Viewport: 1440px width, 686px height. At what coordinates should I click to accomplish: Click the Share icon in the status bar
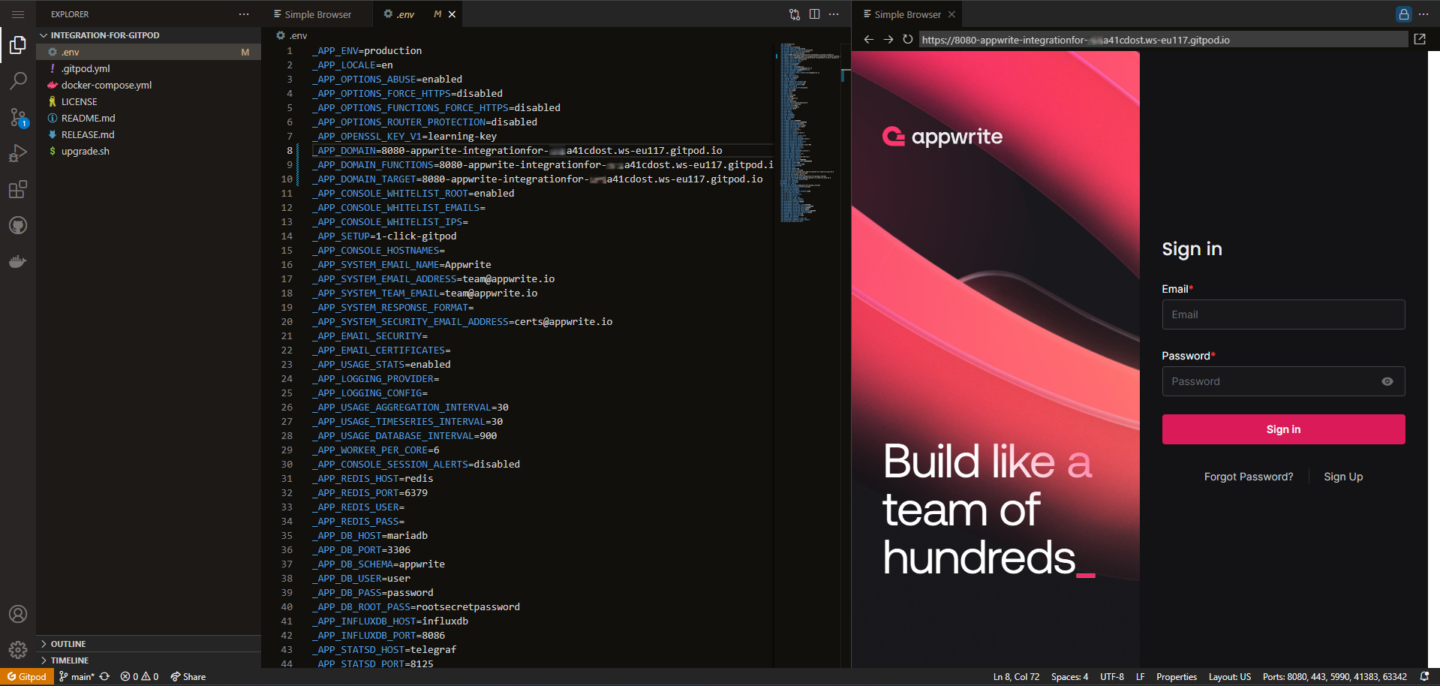(188, 676)
